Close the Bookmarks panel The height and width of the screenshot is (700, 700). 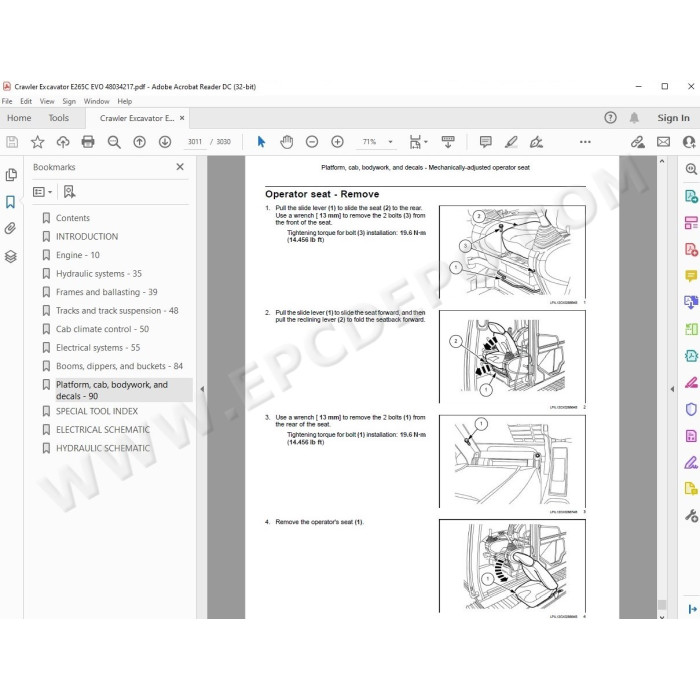(180, 167)
